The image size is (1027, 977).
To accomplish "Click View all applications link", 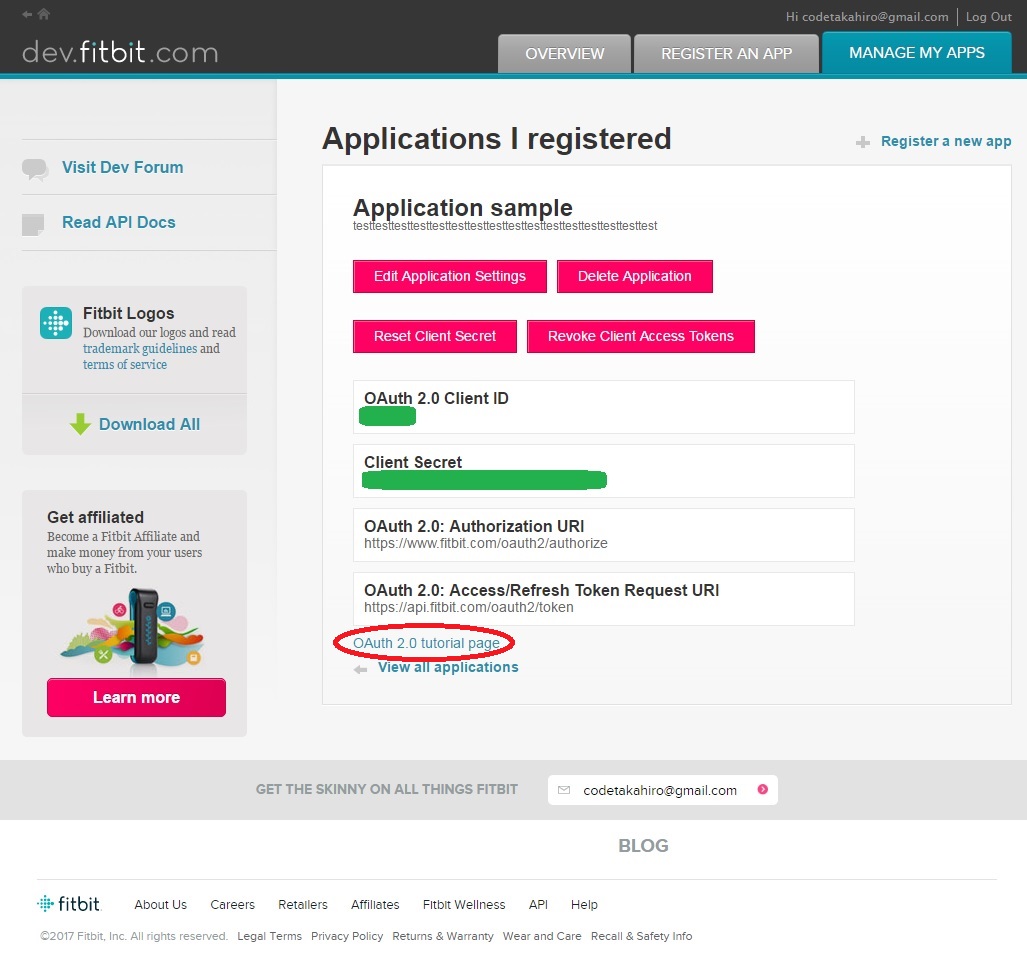I will [448, 667].
